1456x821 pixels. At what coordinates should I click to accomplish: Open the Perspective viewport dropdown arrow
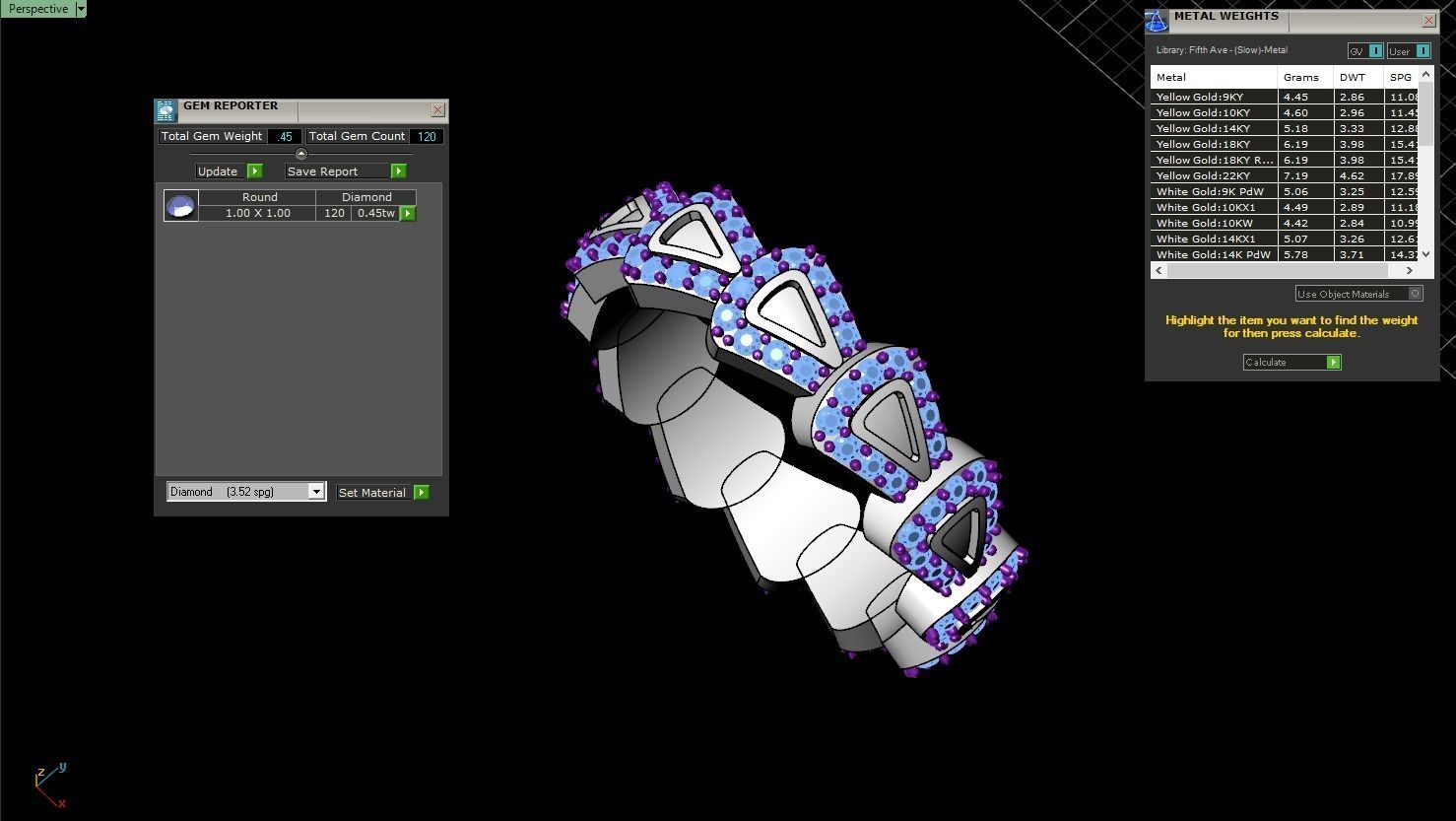point(81,8)
